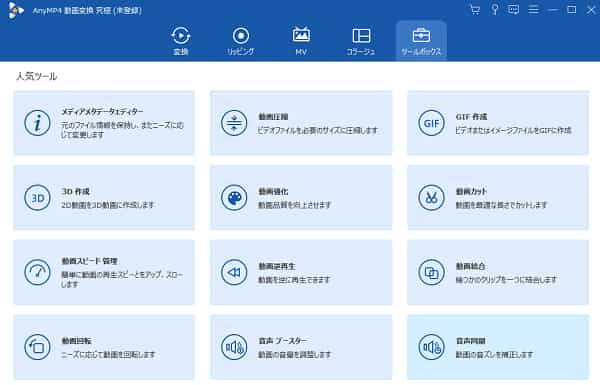Open the 動画逆再生 tool title

tap(277, 266)
